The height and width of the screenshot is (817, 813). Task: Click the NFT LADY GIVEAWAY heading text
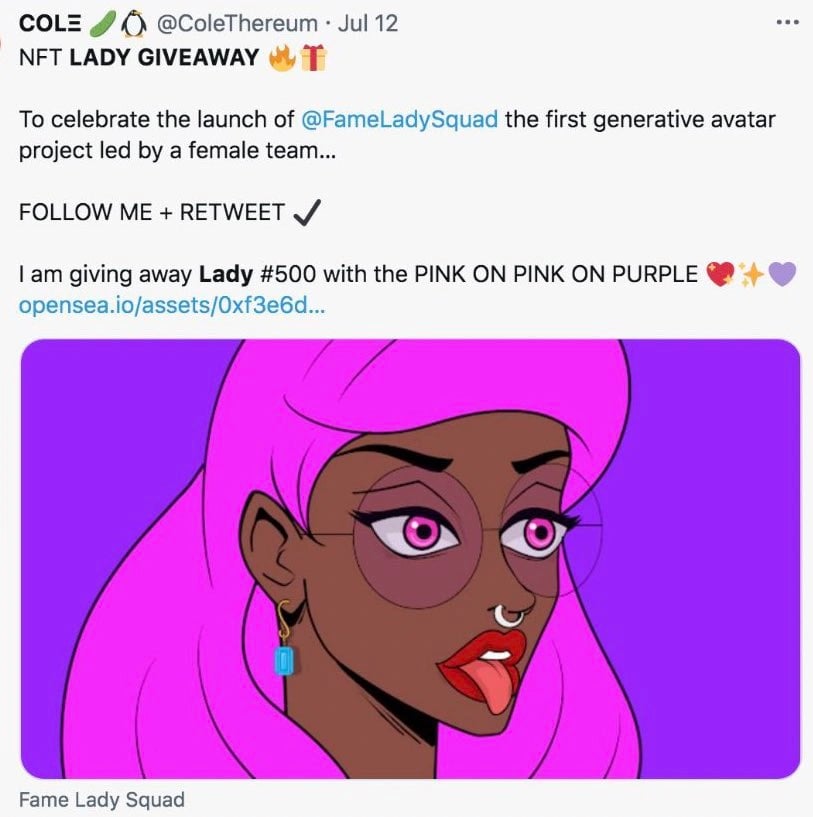(139, 57)
